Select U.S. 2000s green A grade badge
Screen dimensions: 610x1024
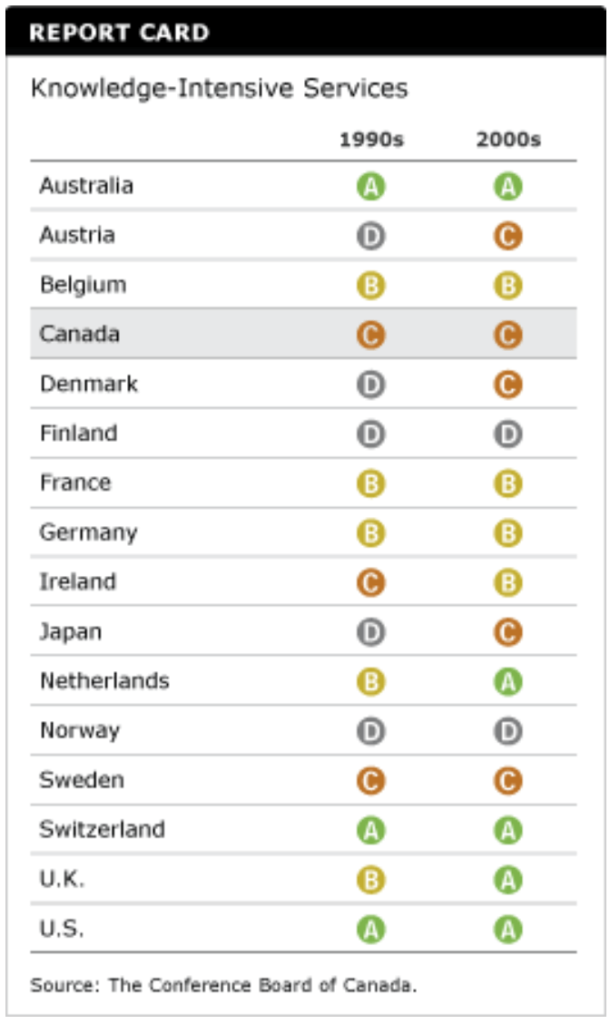pos(508,930)
